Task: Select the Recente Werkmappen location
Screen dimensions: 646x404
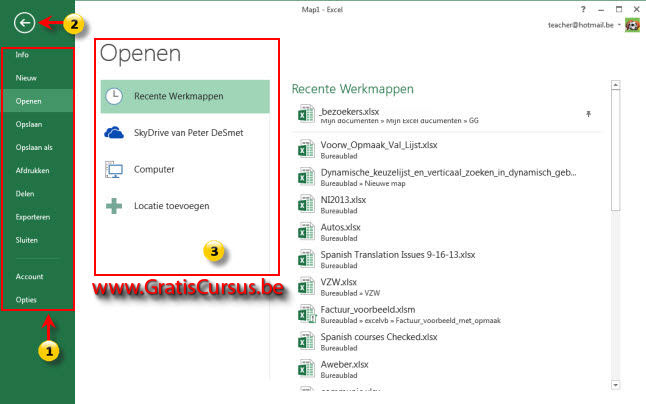Action: click(x=185, y=96)
